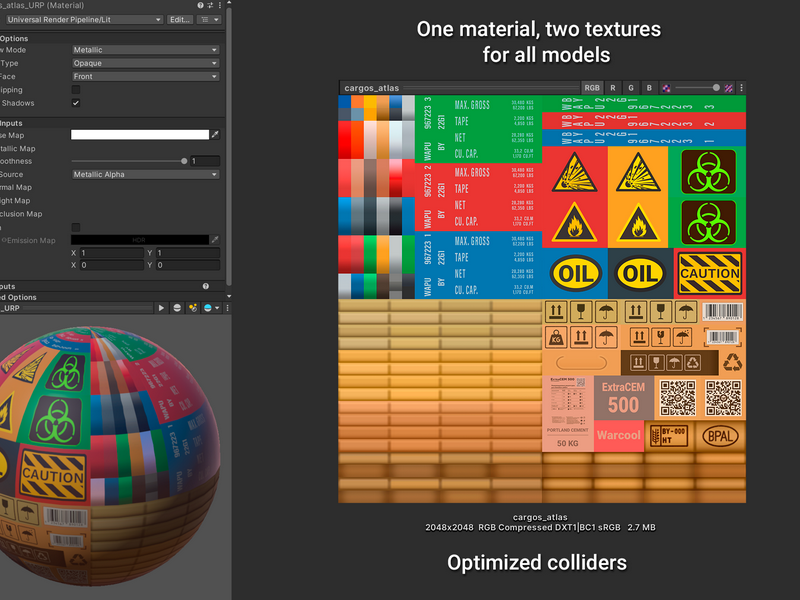
Task: Expand the Advanced Options section
Action: [18, 297]
